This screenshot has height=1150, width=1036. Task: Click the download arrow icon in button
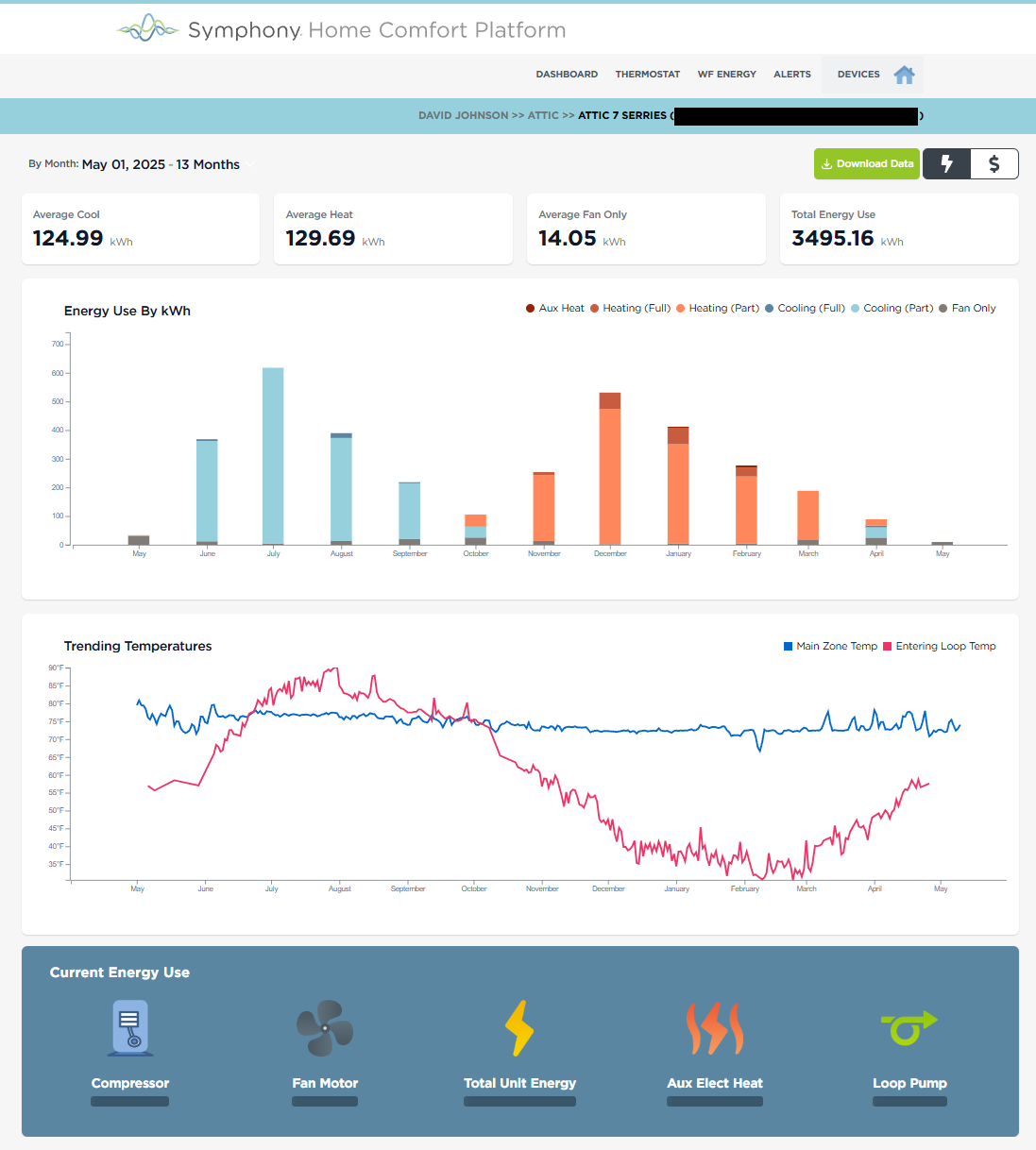coord(826,163)
